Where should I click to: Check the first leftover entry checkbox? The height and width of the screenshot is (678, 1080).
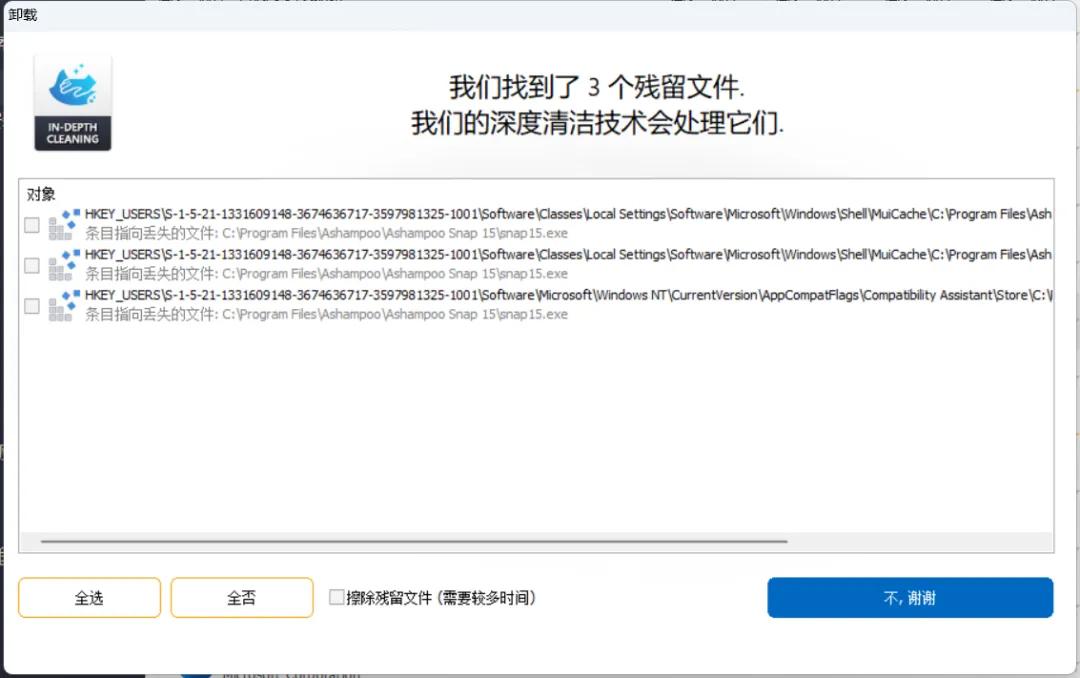(31, 224)
